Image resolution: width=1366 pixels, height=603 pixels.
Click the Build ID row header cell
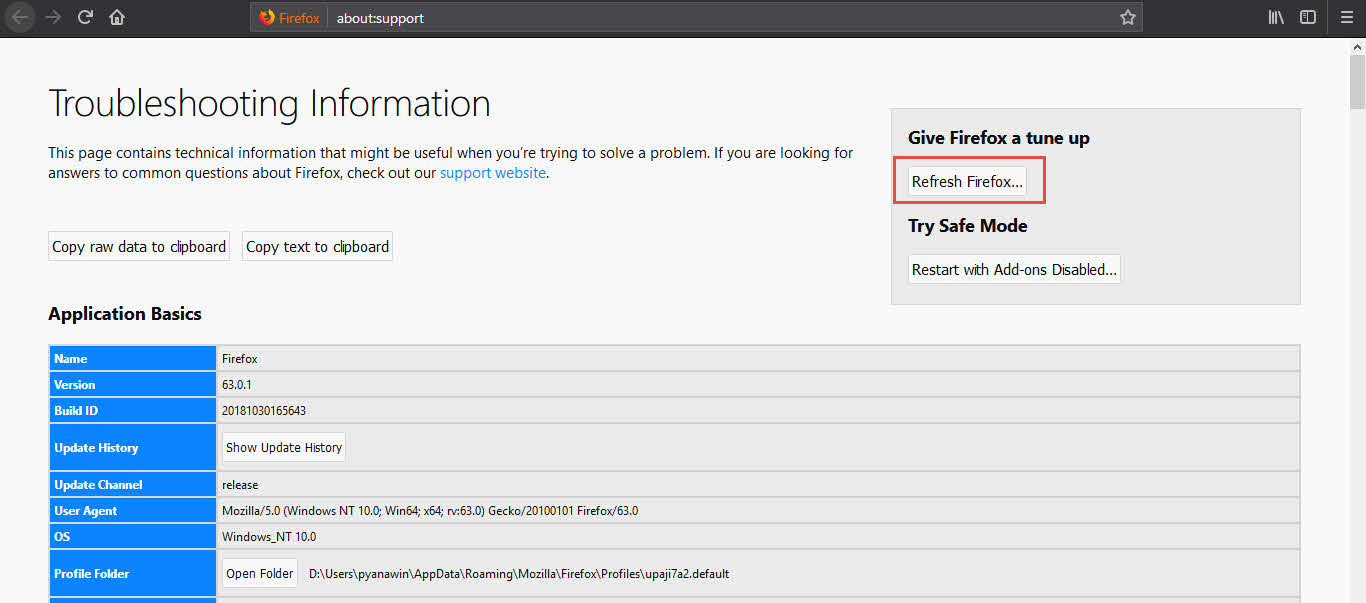point(133,411)
